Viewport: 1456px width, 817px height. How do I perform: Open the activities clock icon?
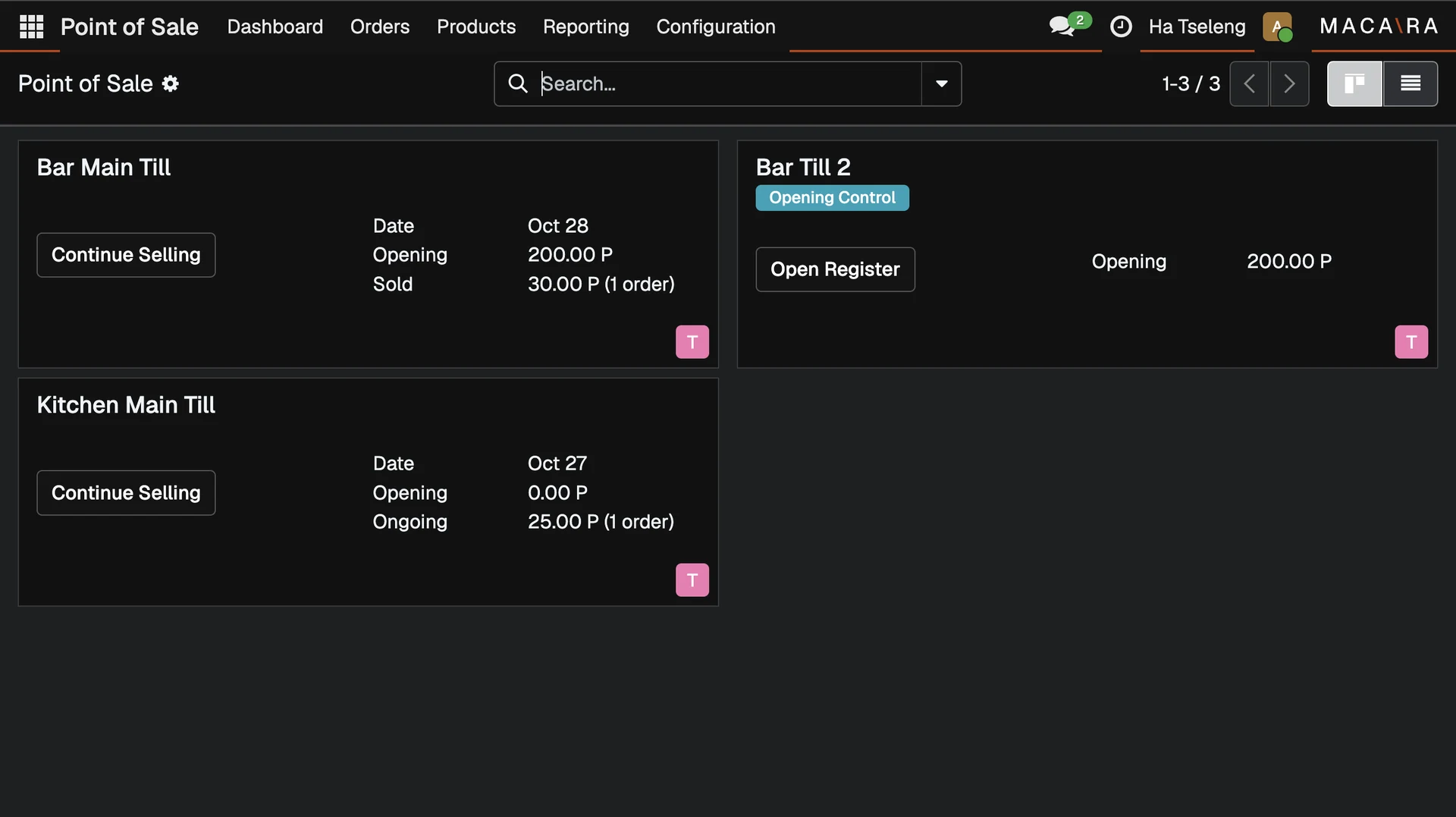point(1121,27)
